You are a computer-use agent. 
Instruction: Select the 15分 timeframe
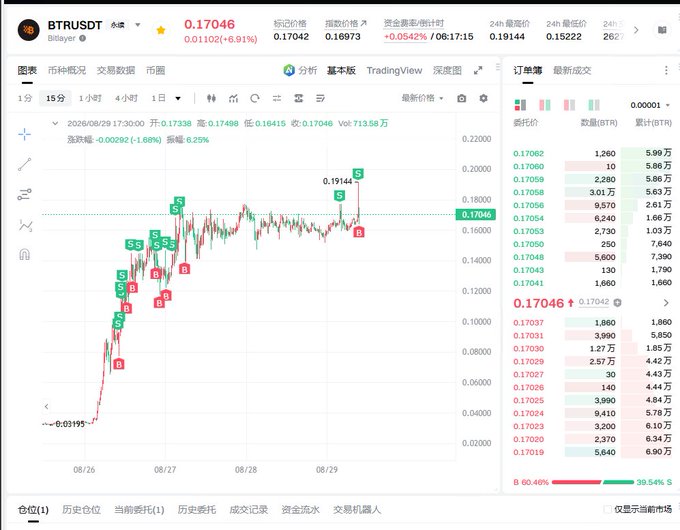(56, 98)
